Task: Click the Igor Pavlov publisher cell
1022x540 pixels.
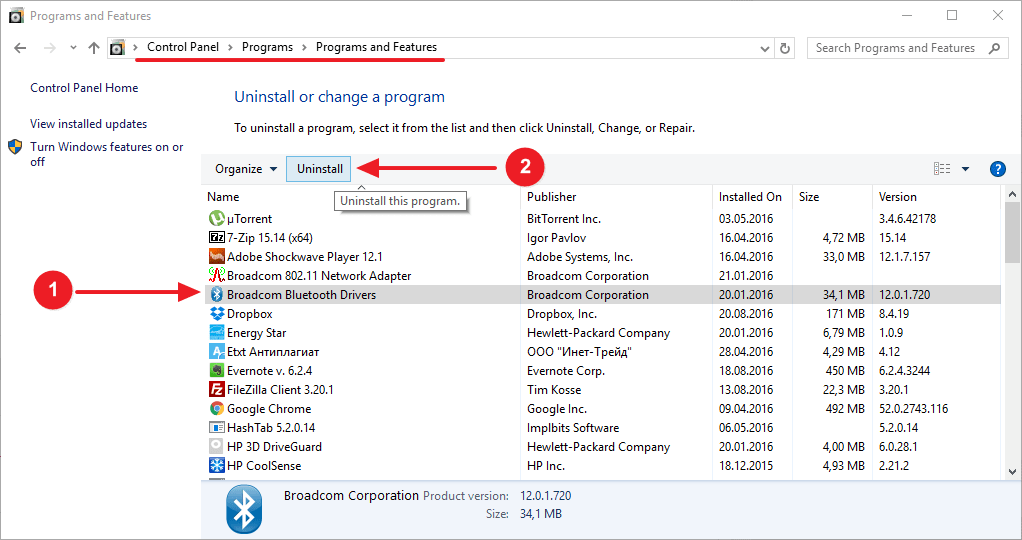Action: pyautogui.click(x=557, y=237)
